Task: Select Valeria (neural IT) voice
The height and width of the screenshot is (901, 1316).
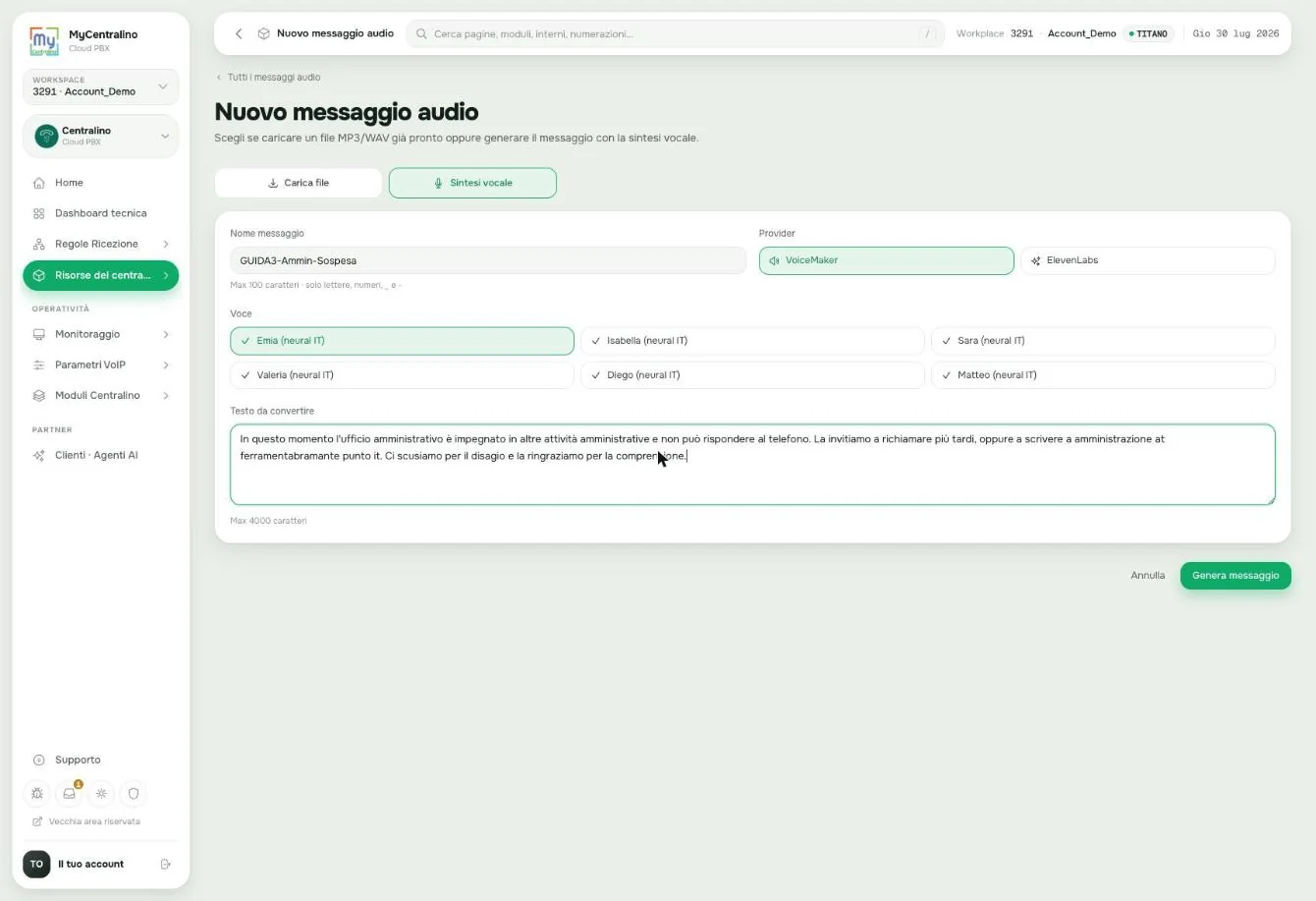Action: pos(402,375)
